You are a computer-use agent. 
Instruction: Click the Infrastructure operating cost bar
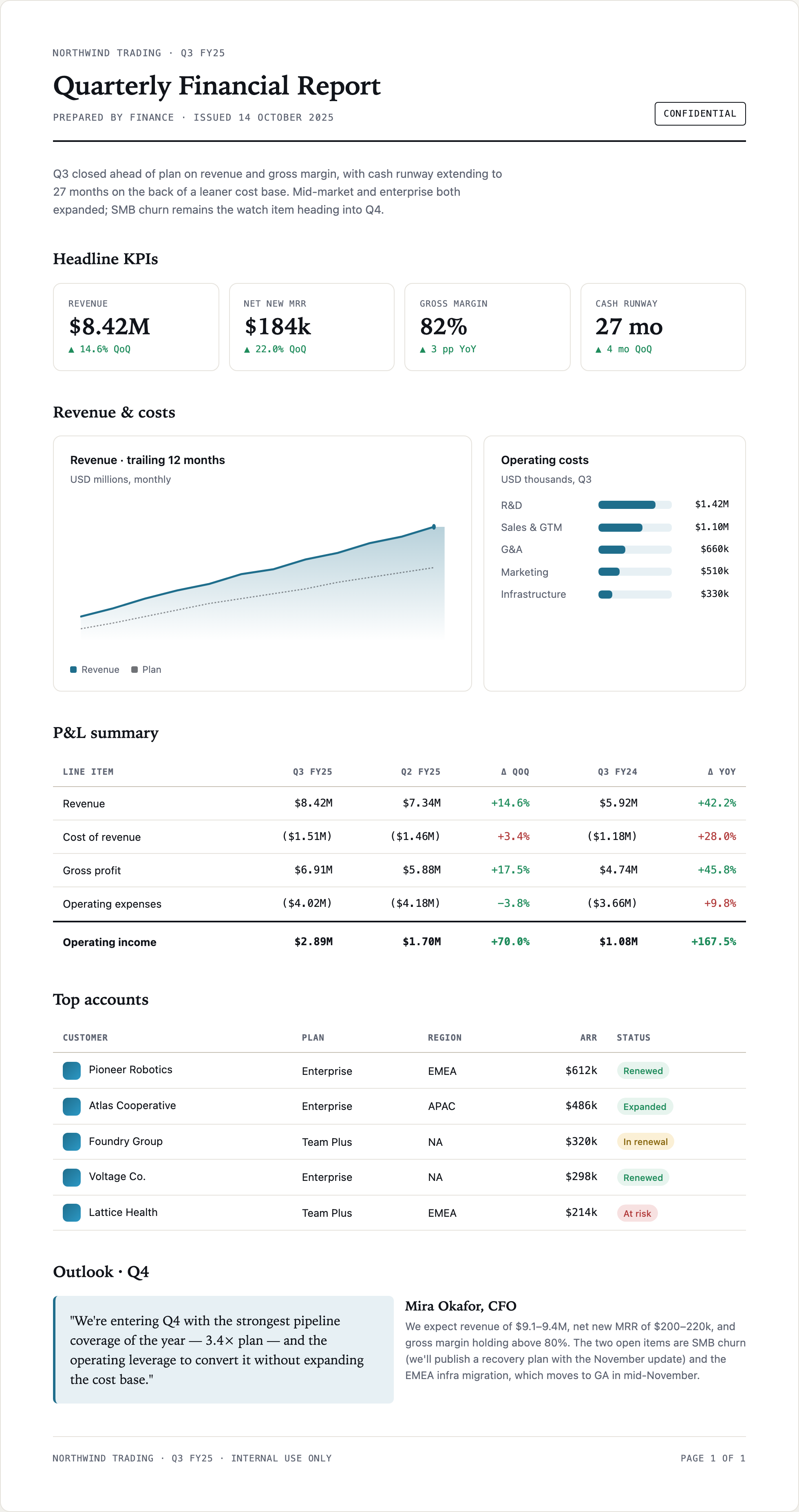tap(635, 594)
